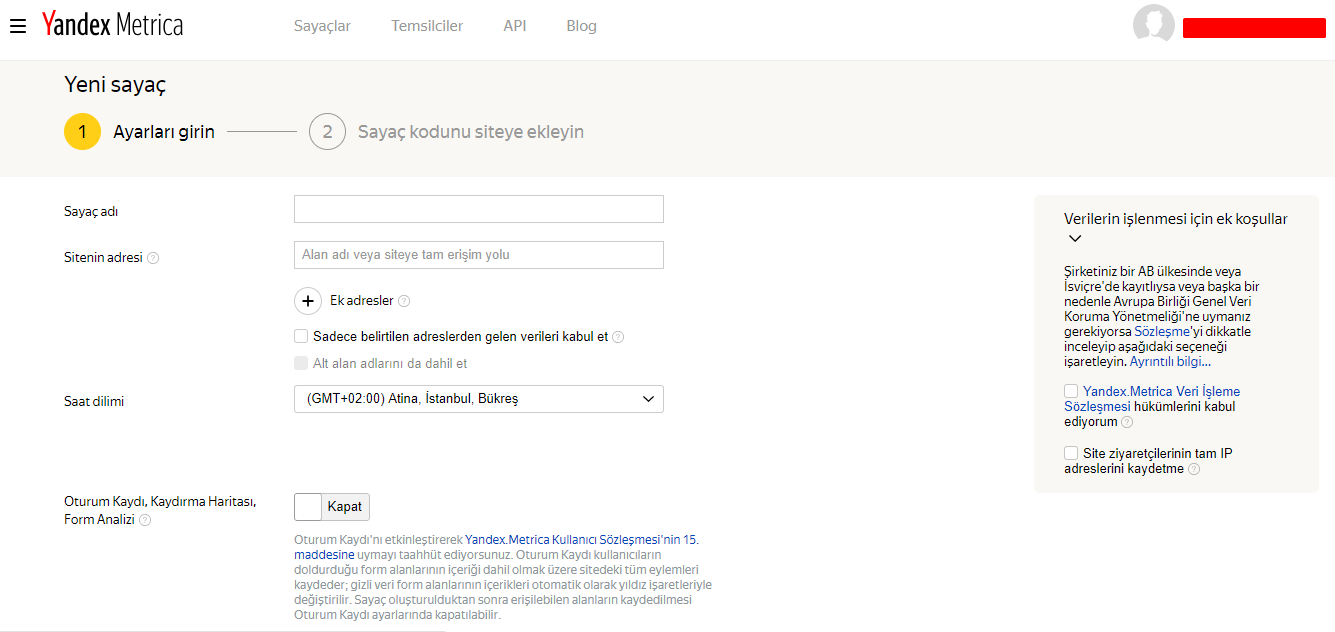Click step 1 circle Ayarları girin
This screenshot has height=632, width=1335.
point(83,132)
